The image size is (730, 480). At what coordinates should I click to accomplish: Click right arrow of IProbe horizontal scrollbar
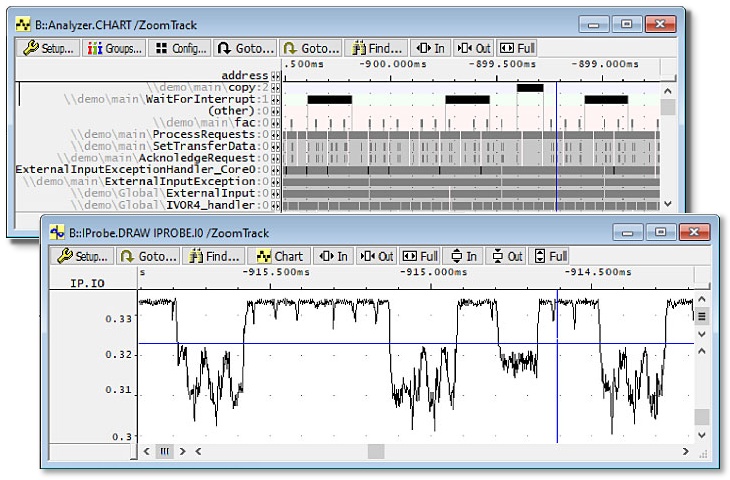point(685,452)
